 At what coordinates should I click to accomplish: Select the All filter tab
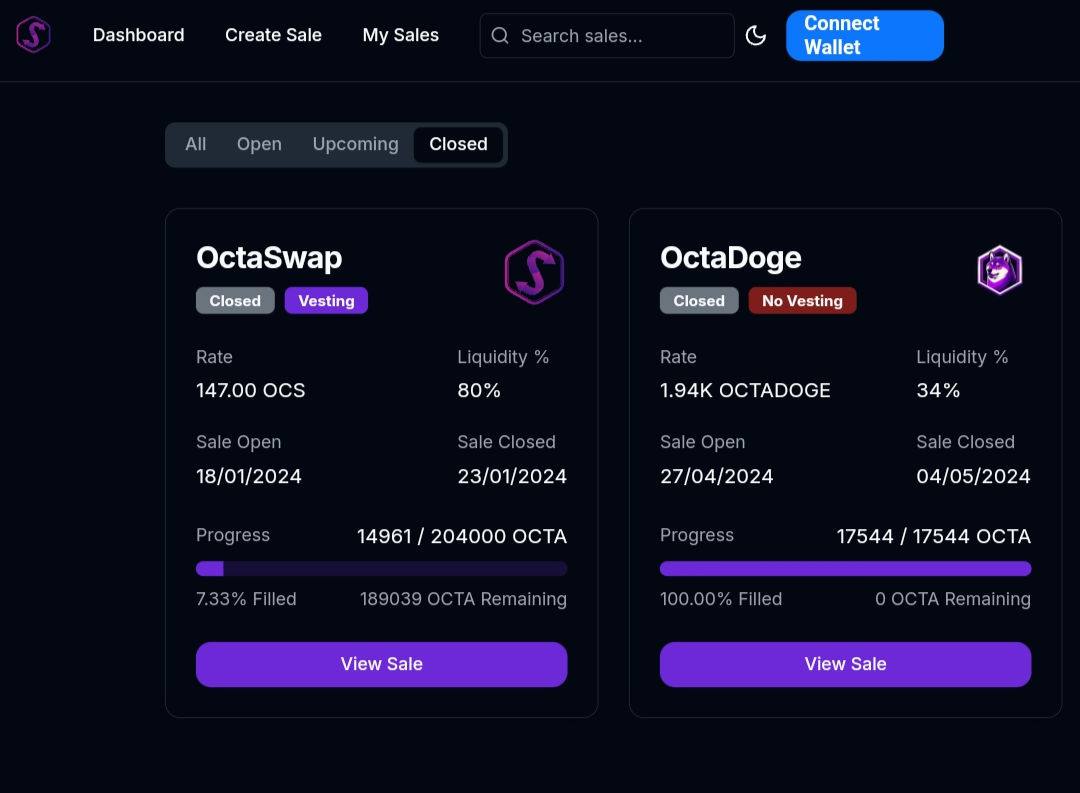coord(196,144)
